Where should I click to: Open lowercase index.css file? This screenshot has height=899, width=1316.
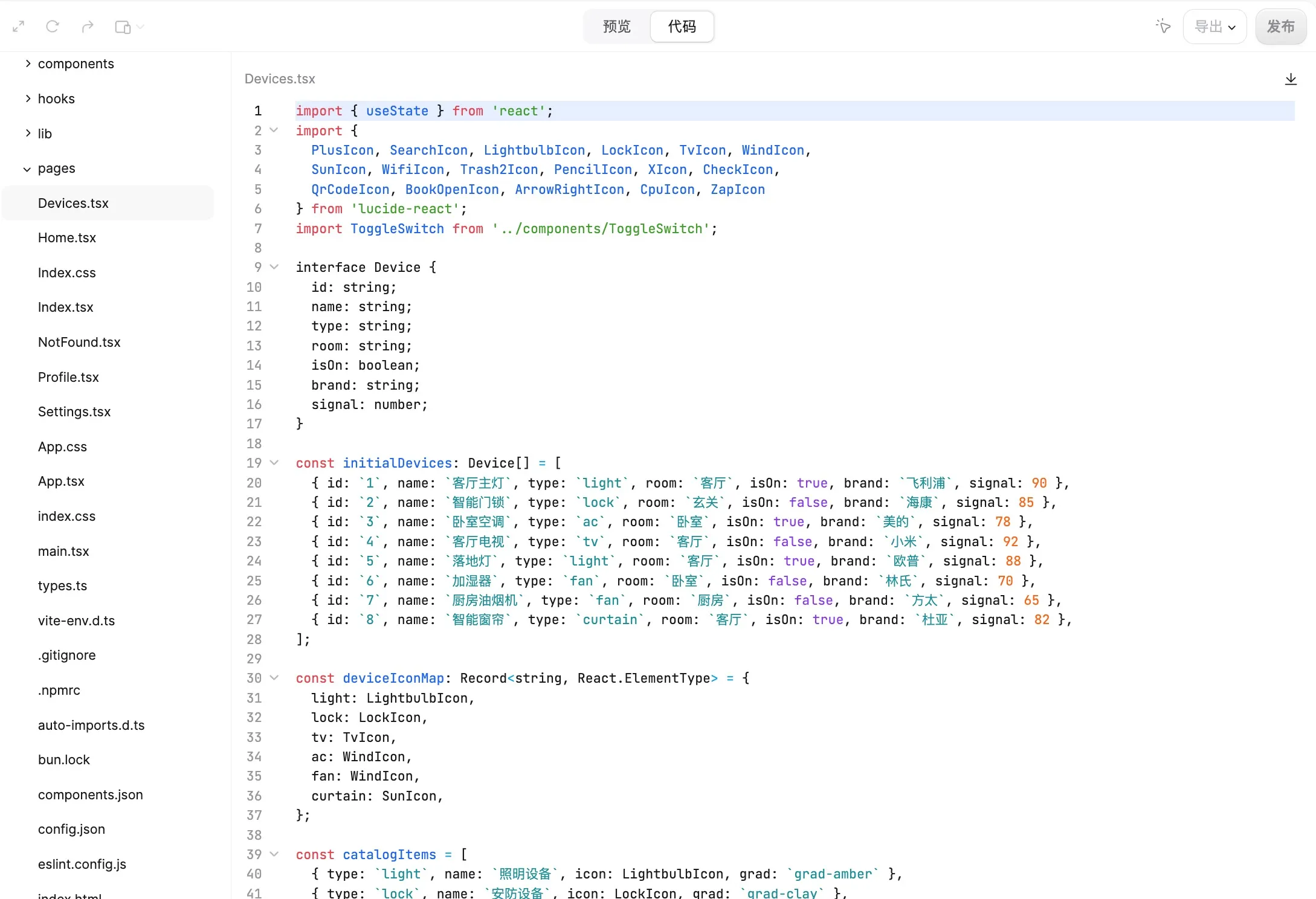pyautogui.click(x=66, y=517)
